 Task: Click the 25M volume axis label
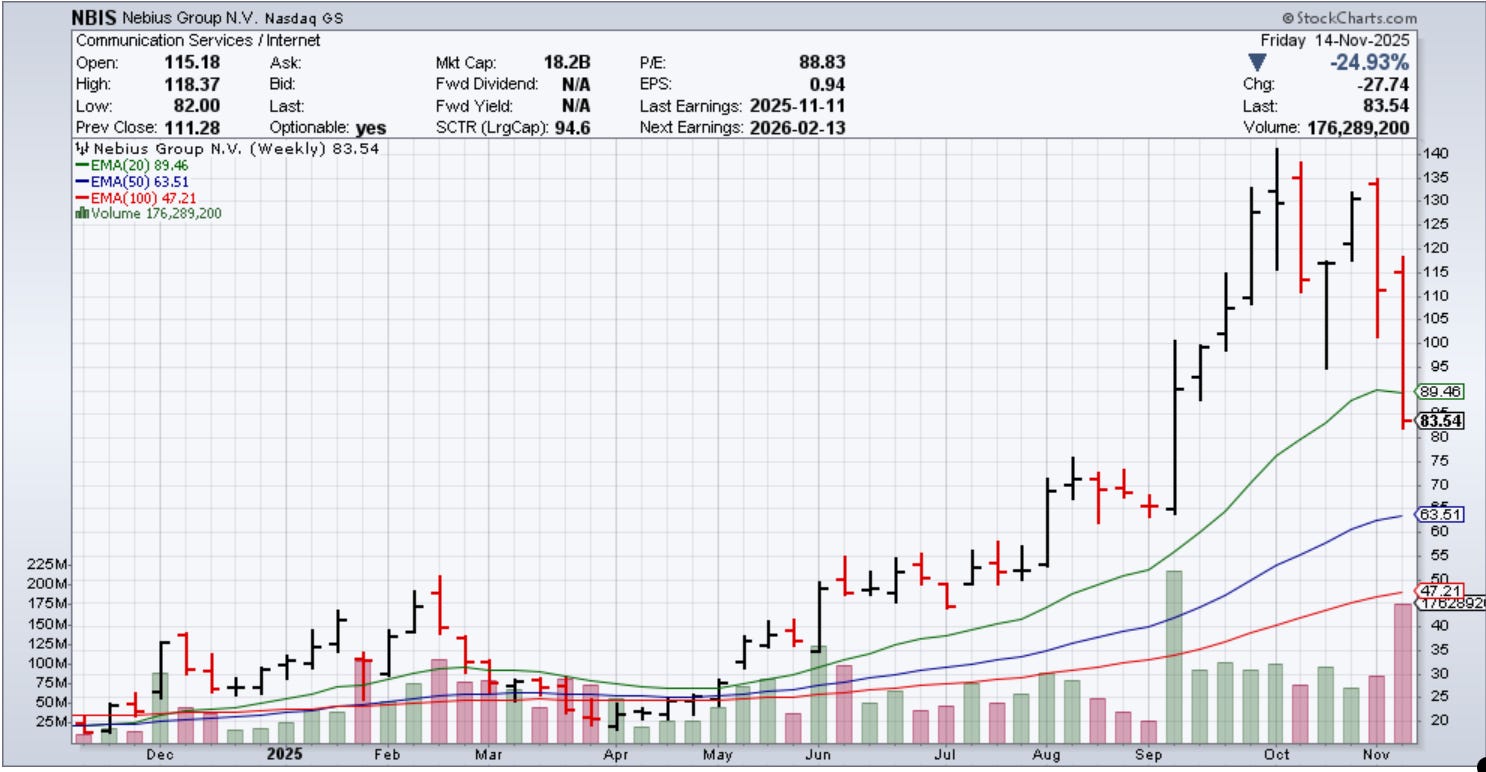click(x=54, y=722)
